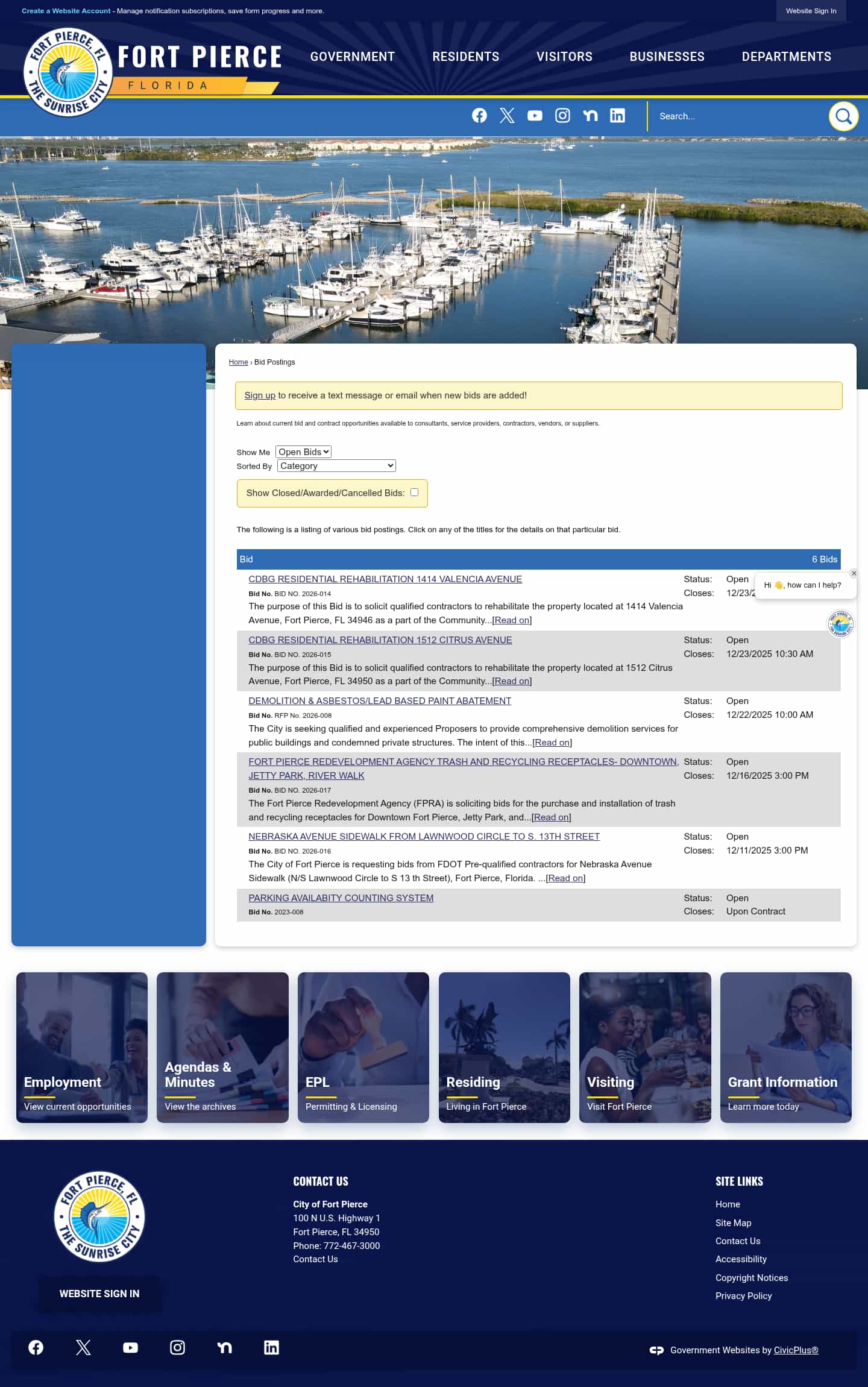Click the Home breadcrumb link
Viewport: 868px width, 1387px height.
point(238,362)
